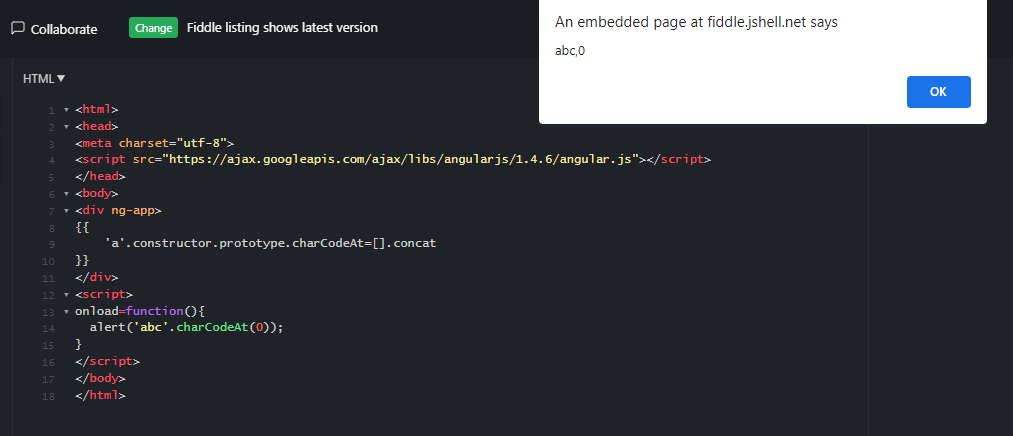Collapse the head tag fold arrow on line 2
Screen dimensions: 1013x436
click(x=66, y=127)
